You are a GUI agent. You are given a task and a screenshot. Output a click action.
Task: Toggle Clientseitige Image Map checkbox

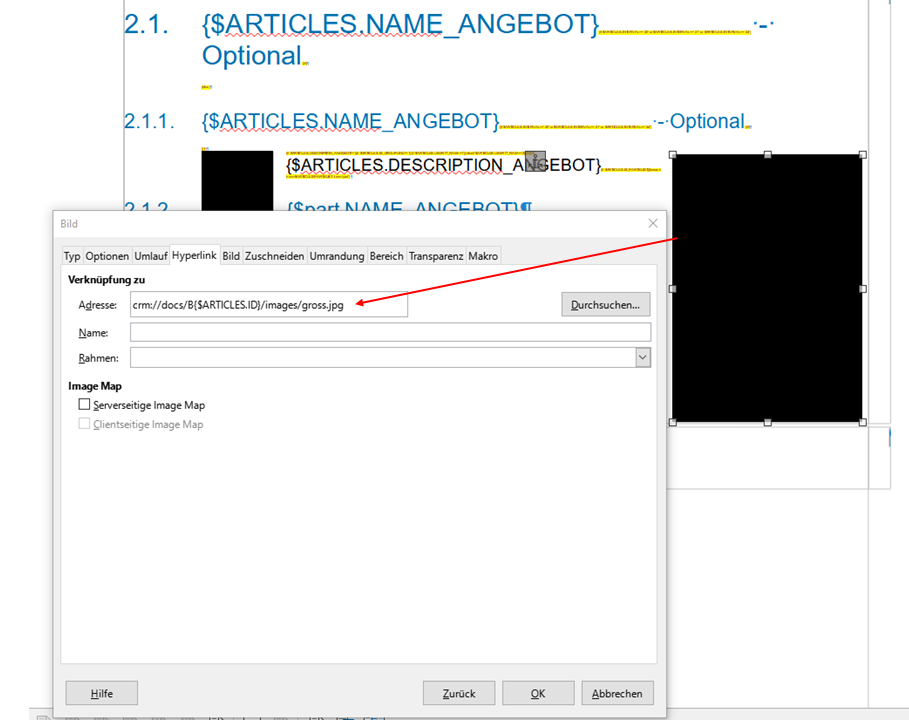click(x=84, y=424)
